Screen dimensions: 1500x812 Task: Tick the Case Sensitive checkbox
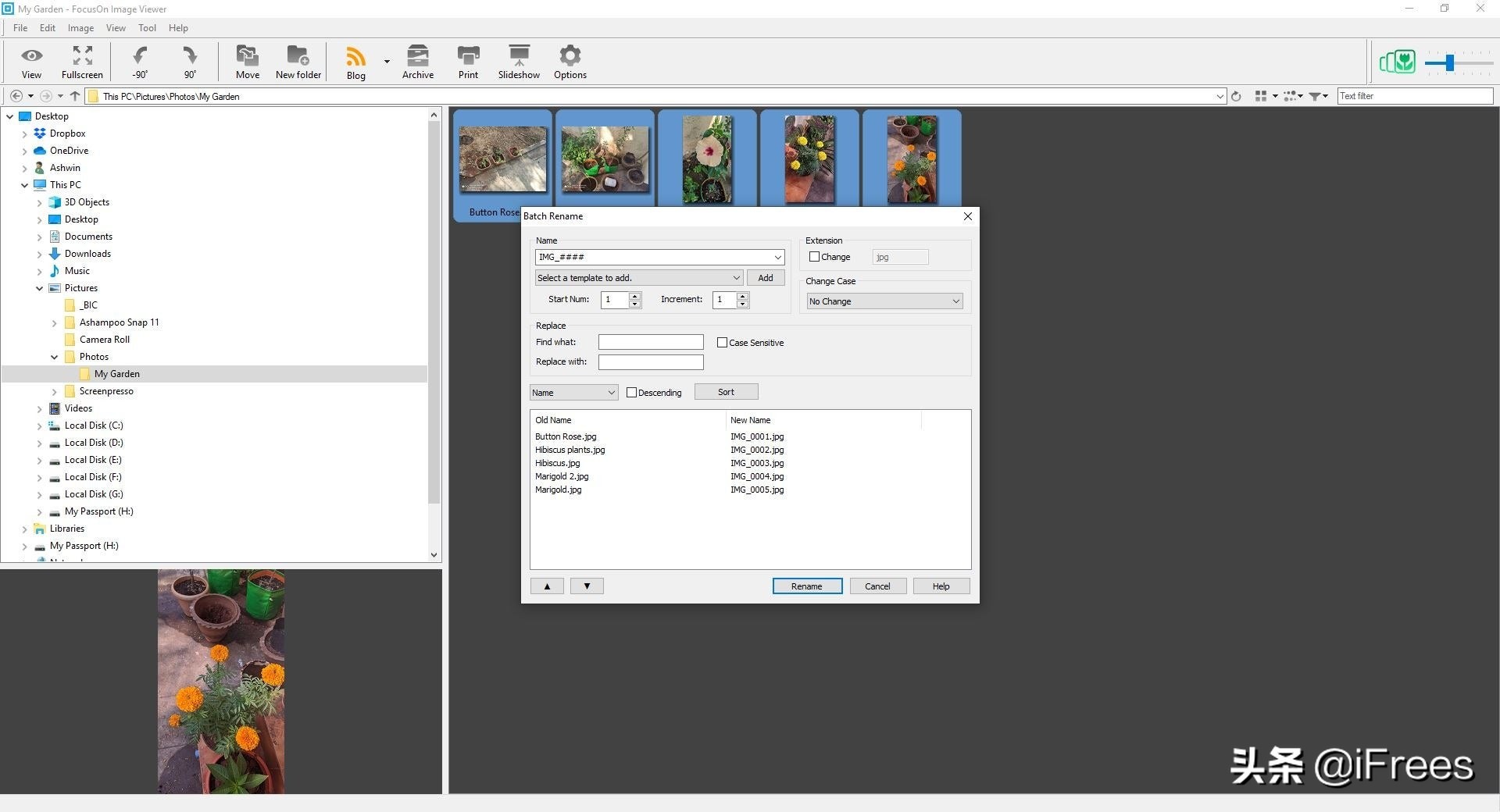pyautogui.click(x=722, y=343)
